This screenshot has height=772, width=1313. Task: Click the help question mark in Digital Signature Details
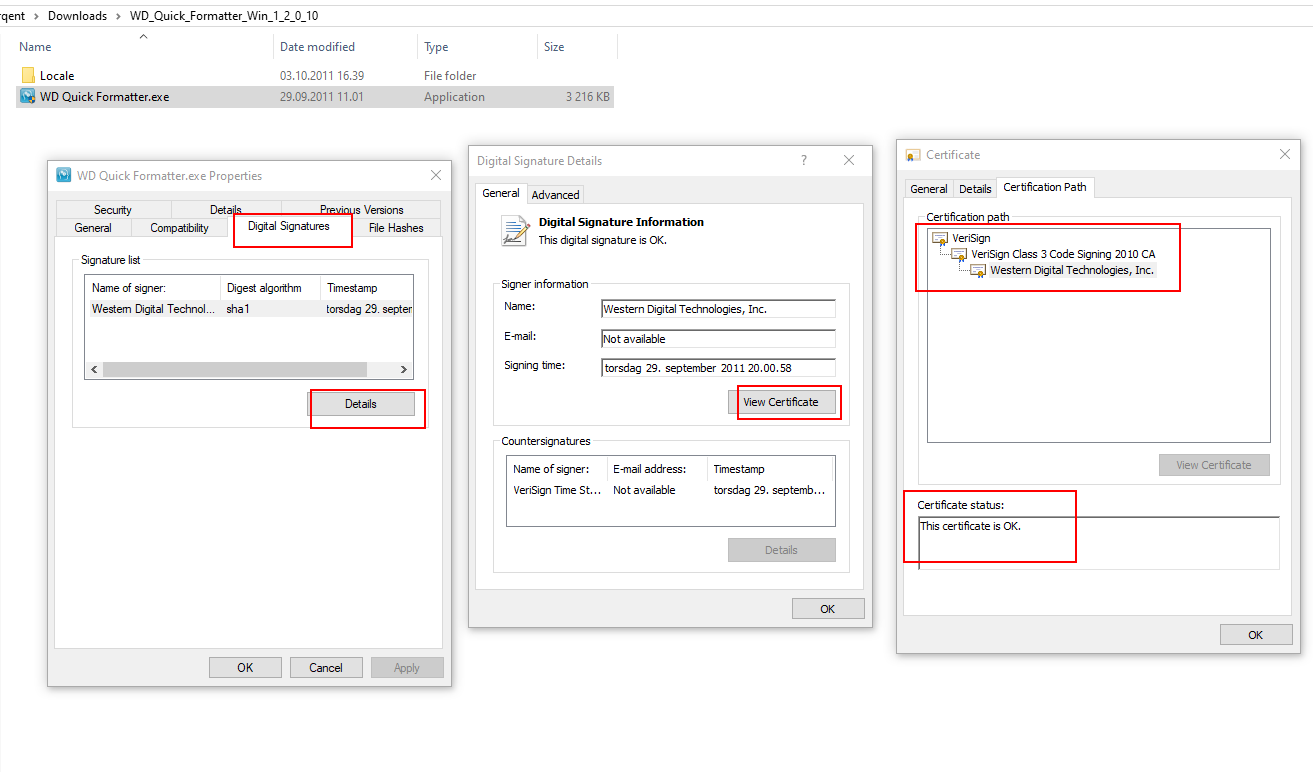click(x=804, y=160)
